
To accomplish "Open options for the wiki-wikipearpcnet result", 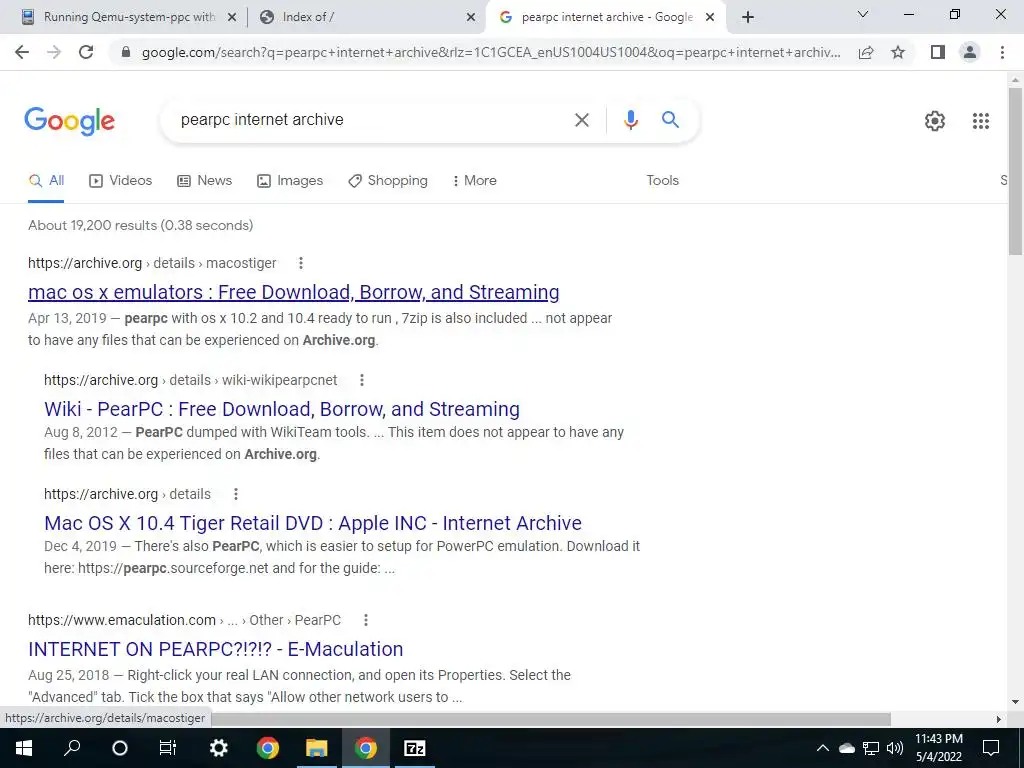I will [362, 380].
